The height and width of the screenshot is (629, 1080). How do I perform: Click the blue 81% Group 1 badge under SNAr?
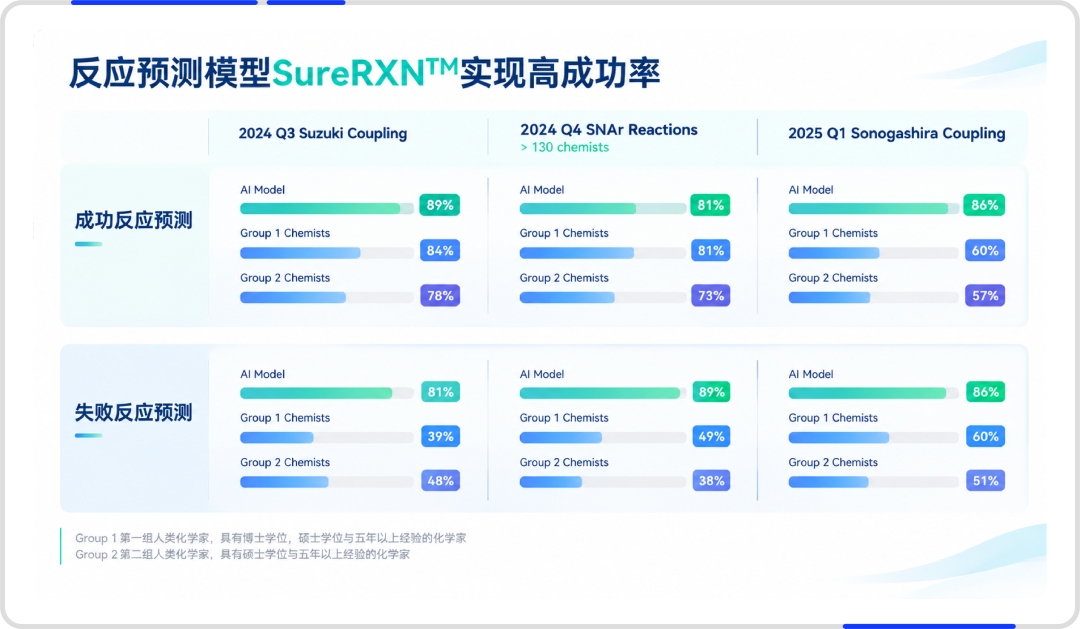(x=711, y=251)
